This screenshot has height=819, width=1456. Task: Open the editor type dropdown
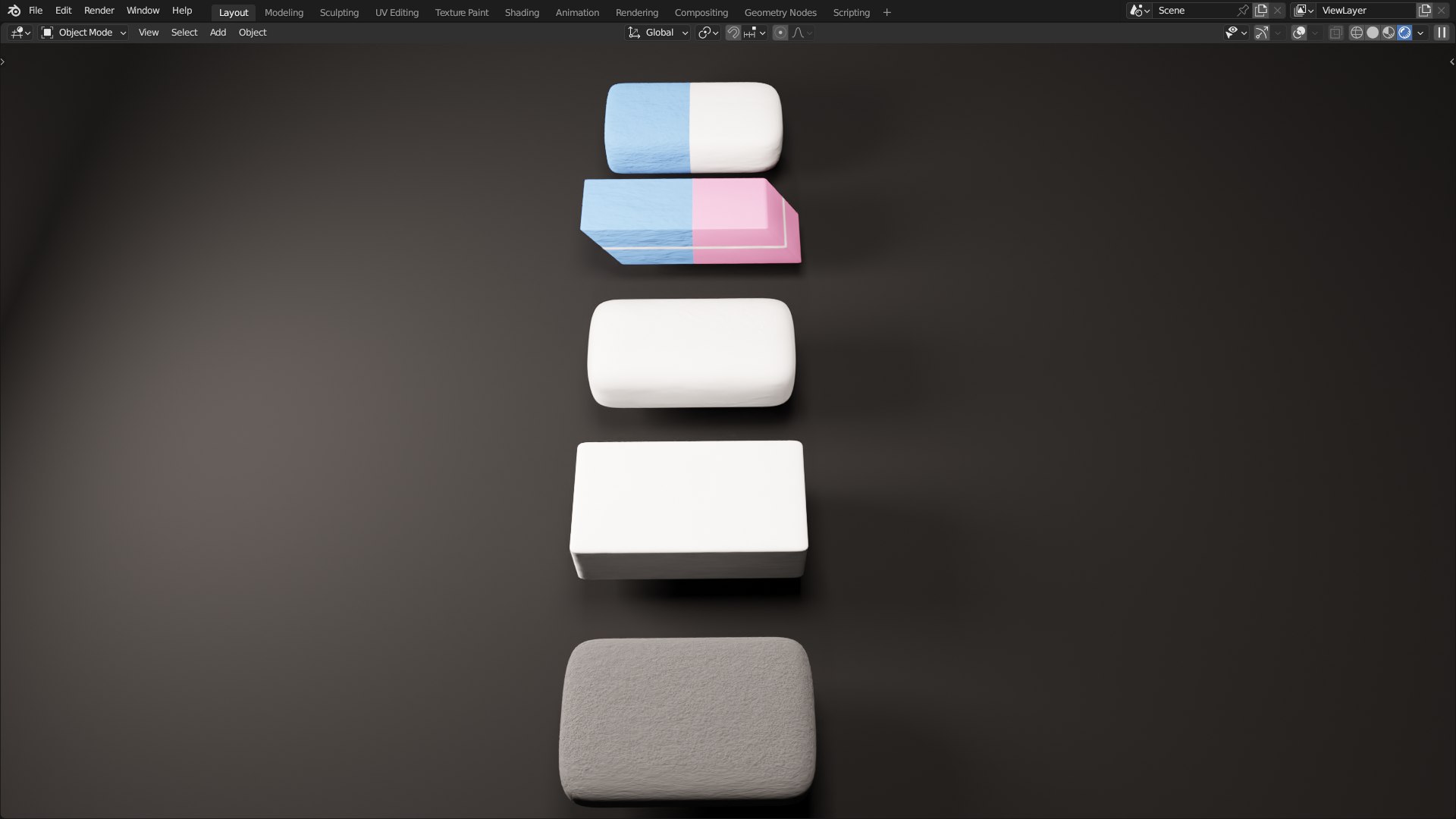pyautogui.click(x=20, y=33)
